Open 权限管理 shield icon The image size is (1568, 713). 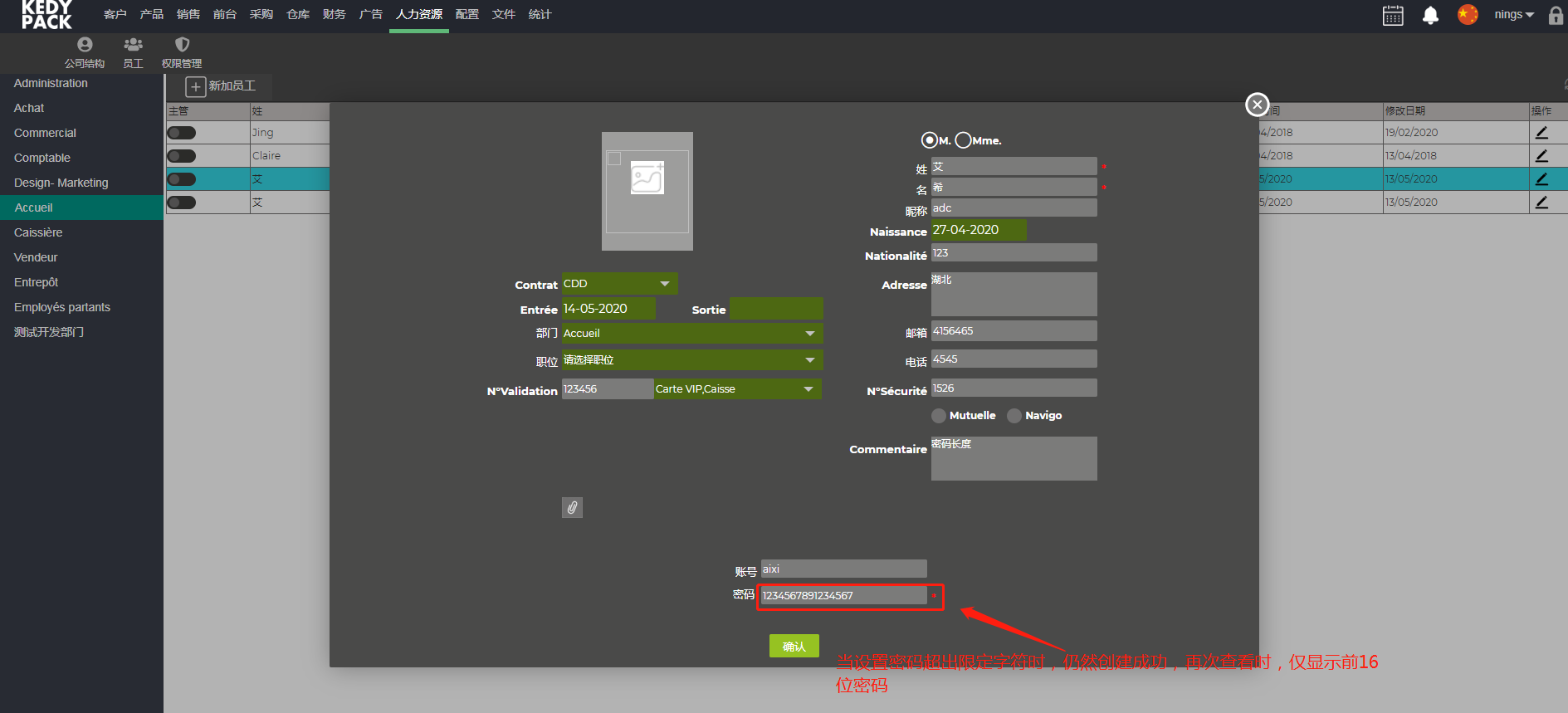[x=182, y=51]
